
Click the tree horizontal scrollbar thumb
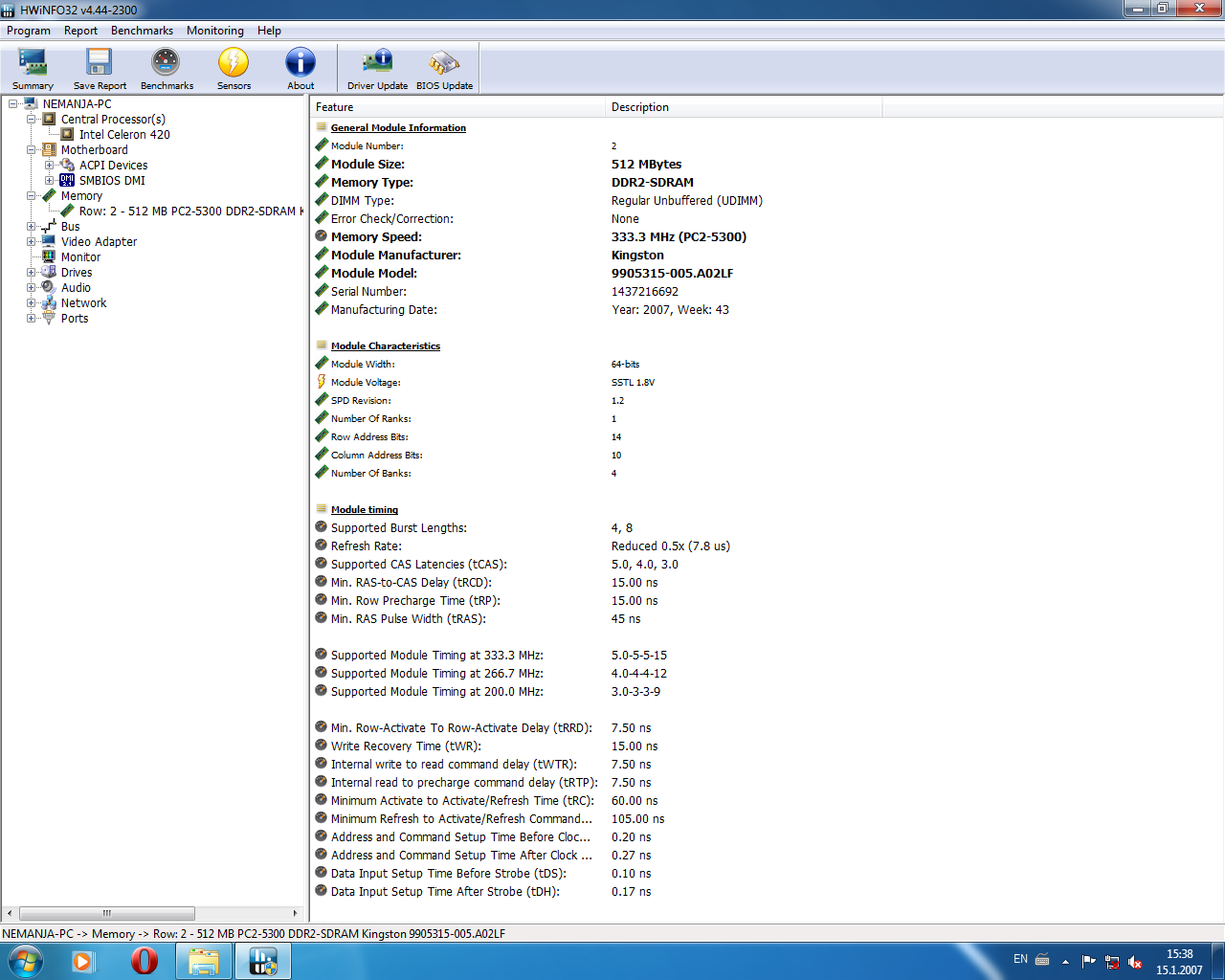107,913
